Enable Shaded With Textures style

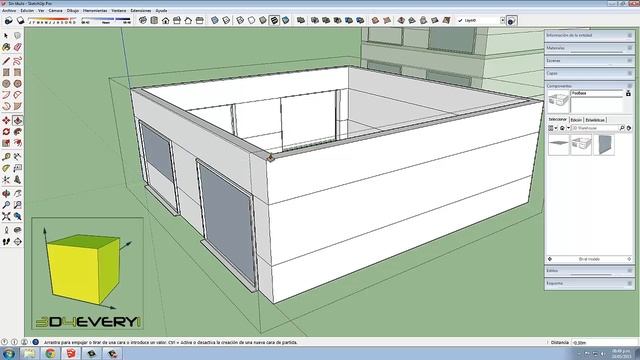coord(274,20)
